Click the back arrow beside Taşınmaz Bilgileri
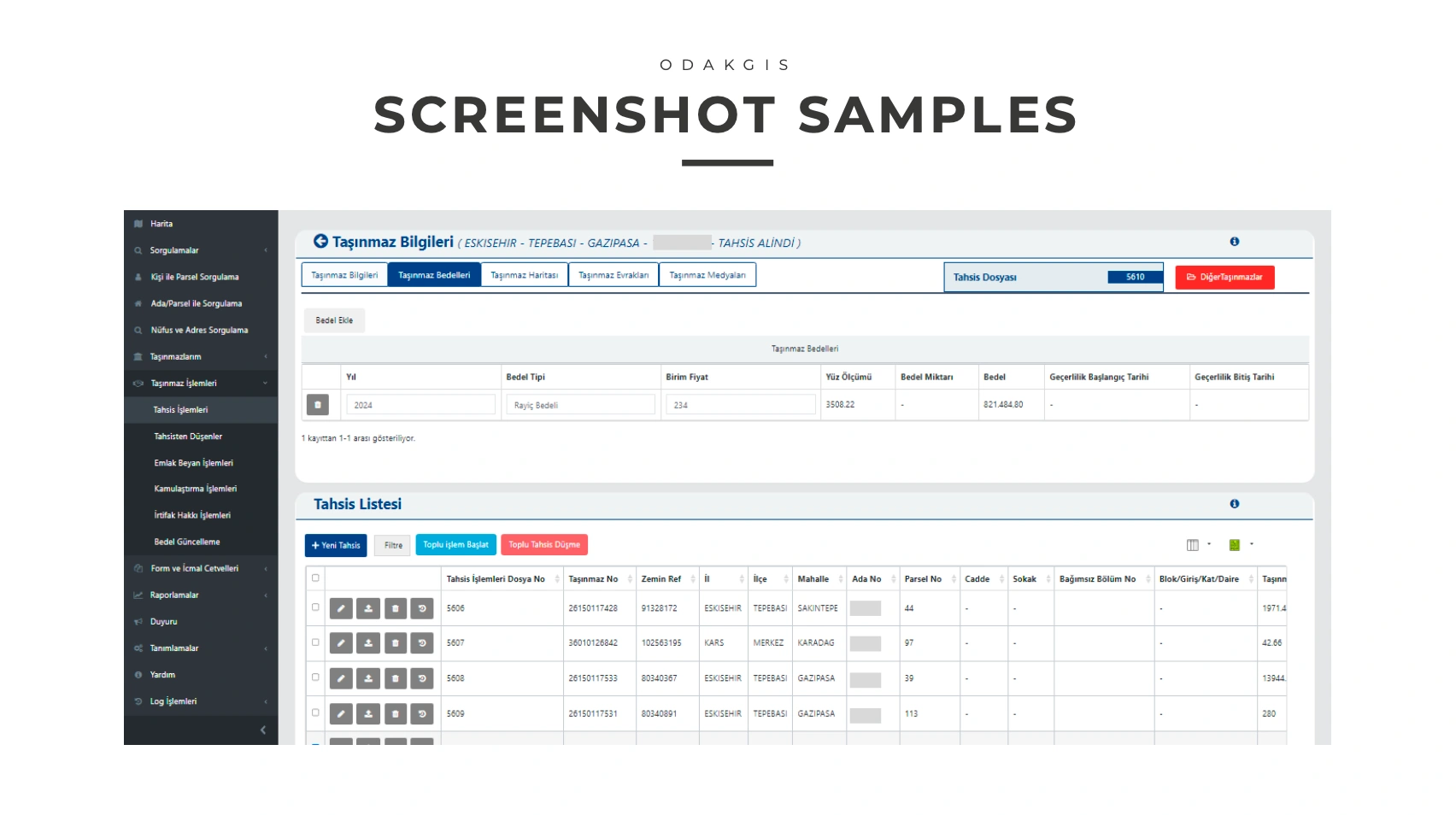Screen dimensions: 1456x815 coord(320,242)
